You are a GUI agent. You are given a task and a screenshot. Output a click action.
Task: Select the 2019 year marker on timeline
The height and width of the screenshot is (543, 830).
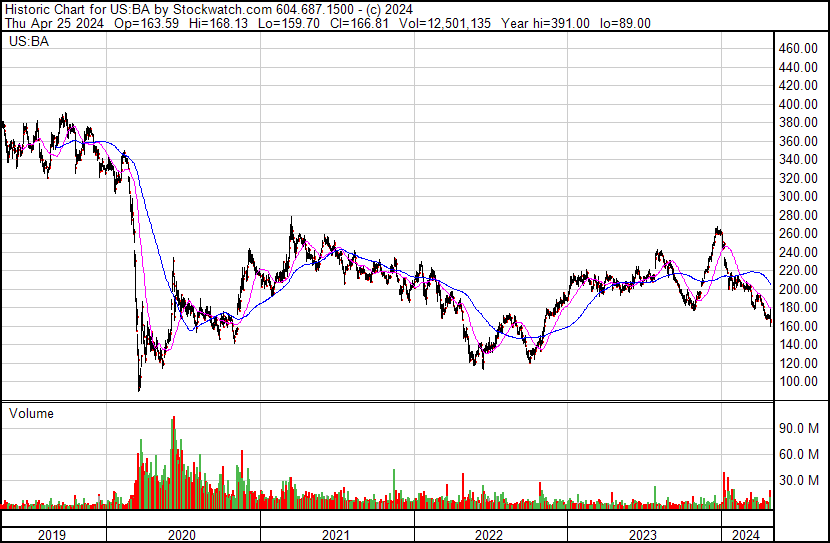coord(52,534)
